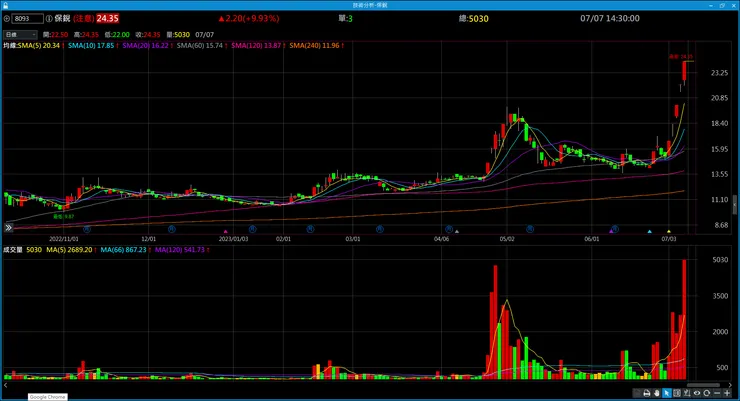Click the volume MA(66) 867.23 label

pyautogui.click(x=123, y=250)
